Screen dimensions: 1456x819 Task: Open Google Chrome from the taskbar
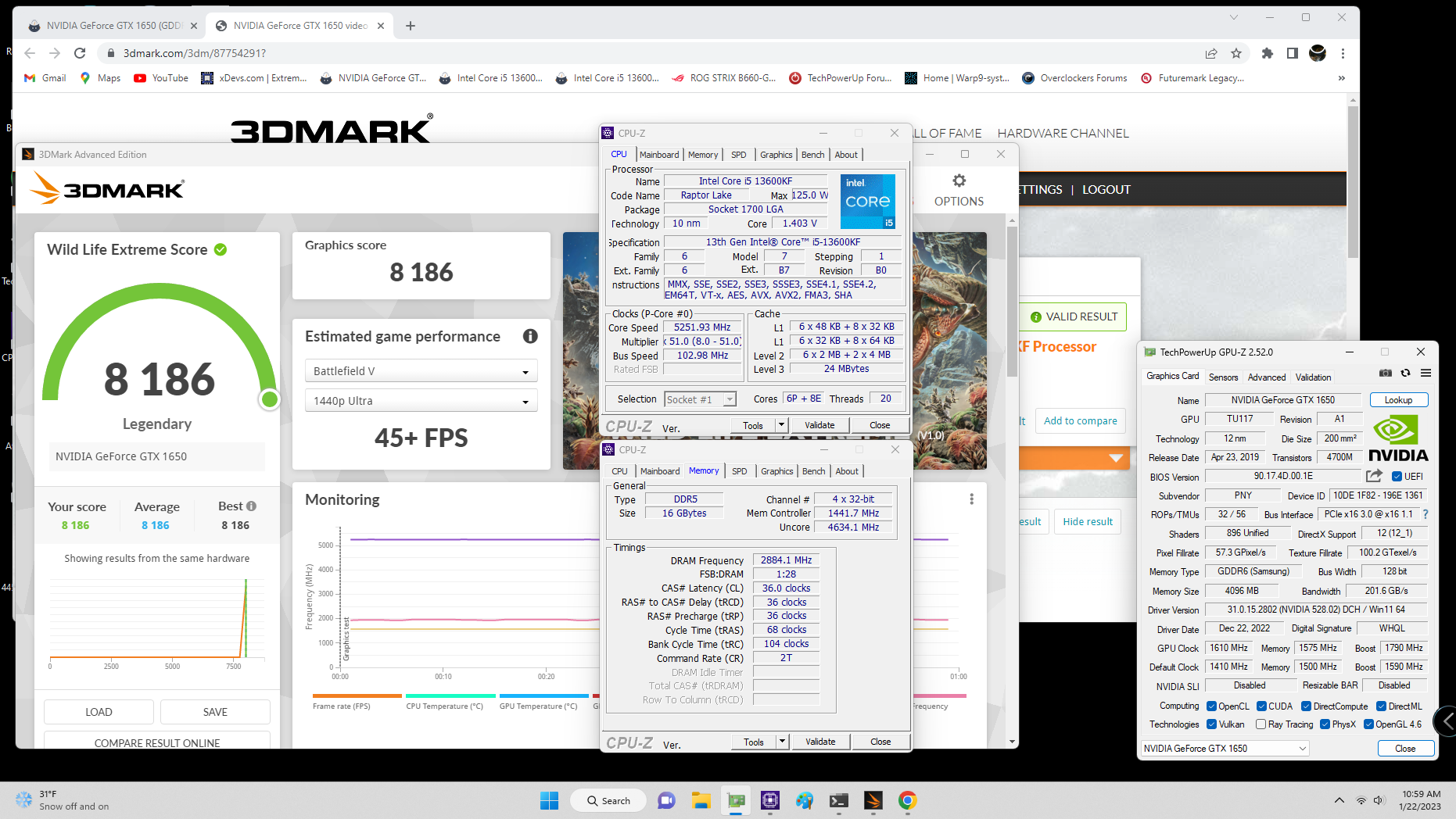click(907, 800)
